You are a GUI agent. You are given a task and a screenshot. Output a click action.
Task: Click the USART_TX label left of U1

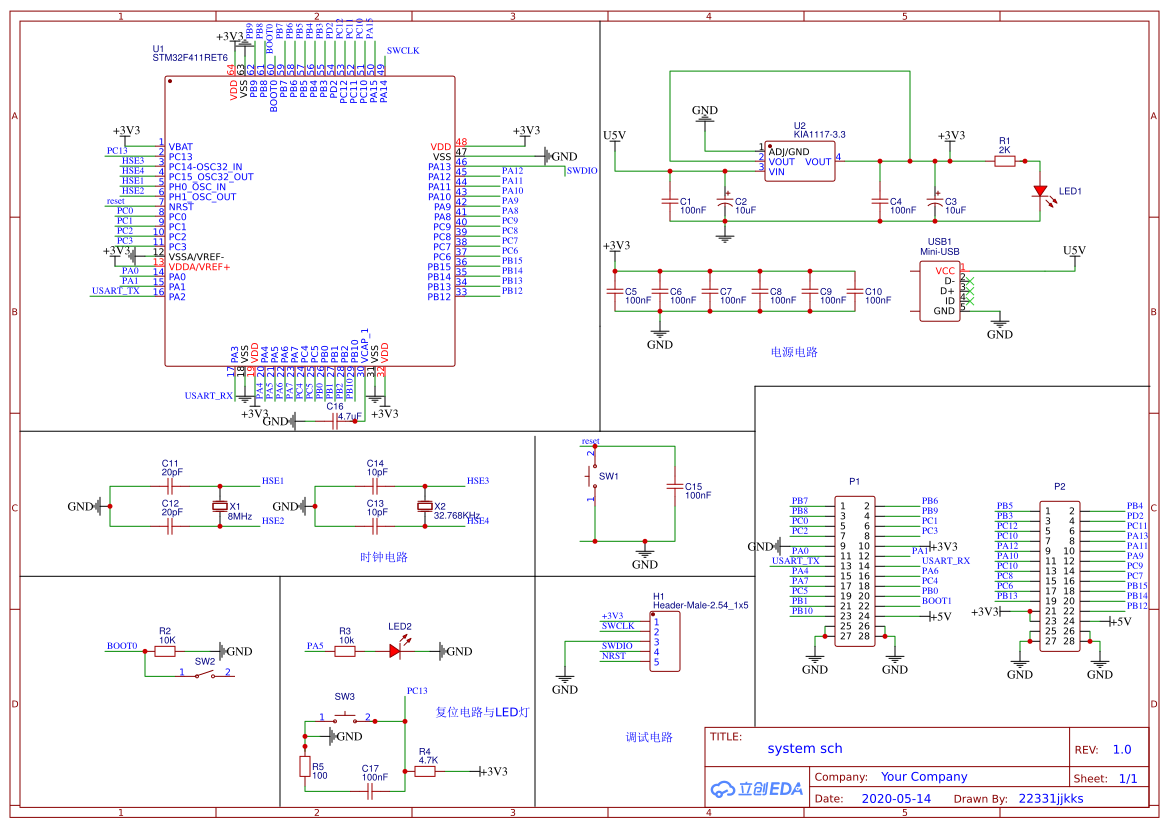pos(116,291)
